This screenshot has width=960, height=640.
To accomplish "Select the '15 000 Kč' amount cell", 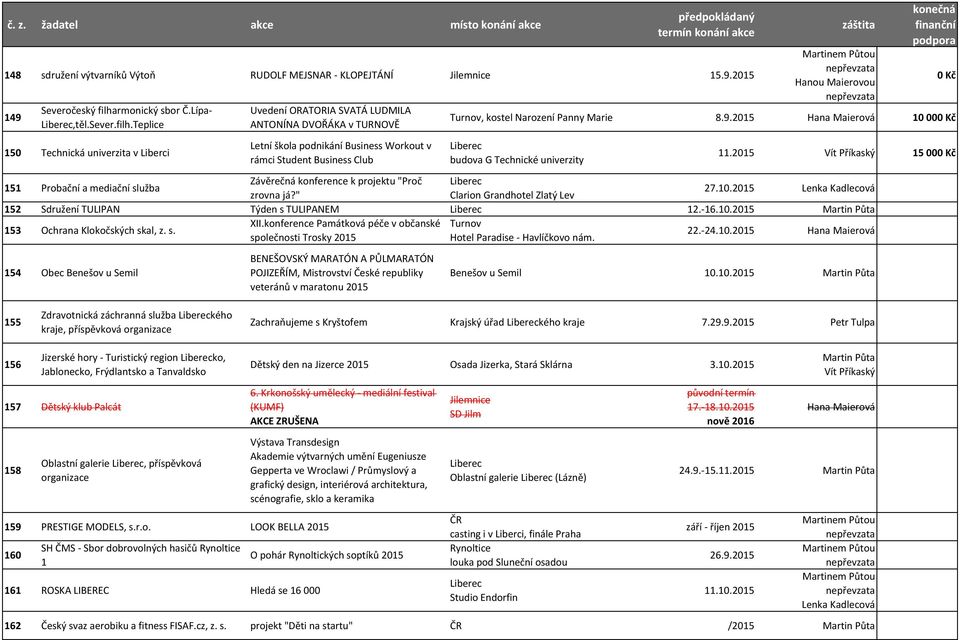I will click(x=934, y=153).
